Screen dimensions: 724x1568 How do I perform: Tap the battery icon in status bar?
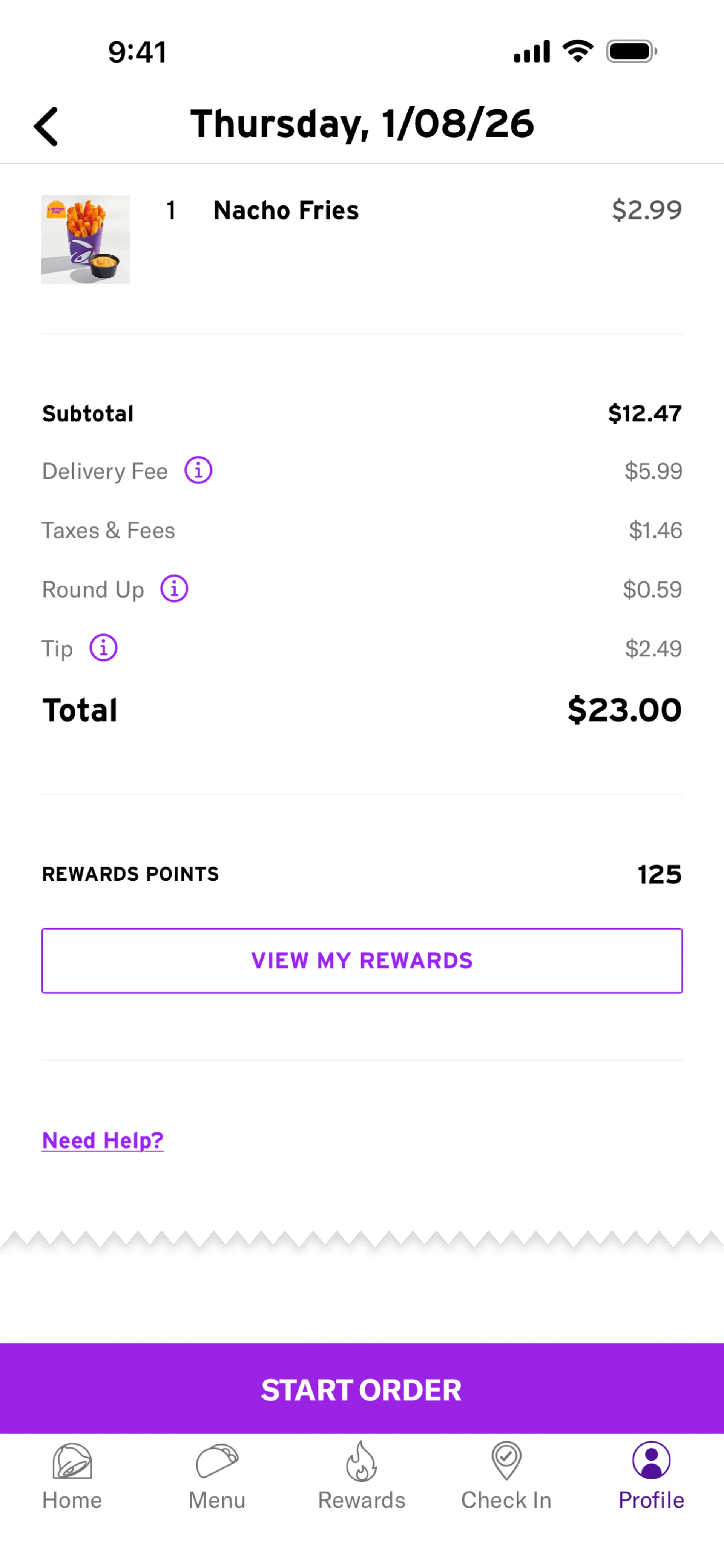coord(631,52)
